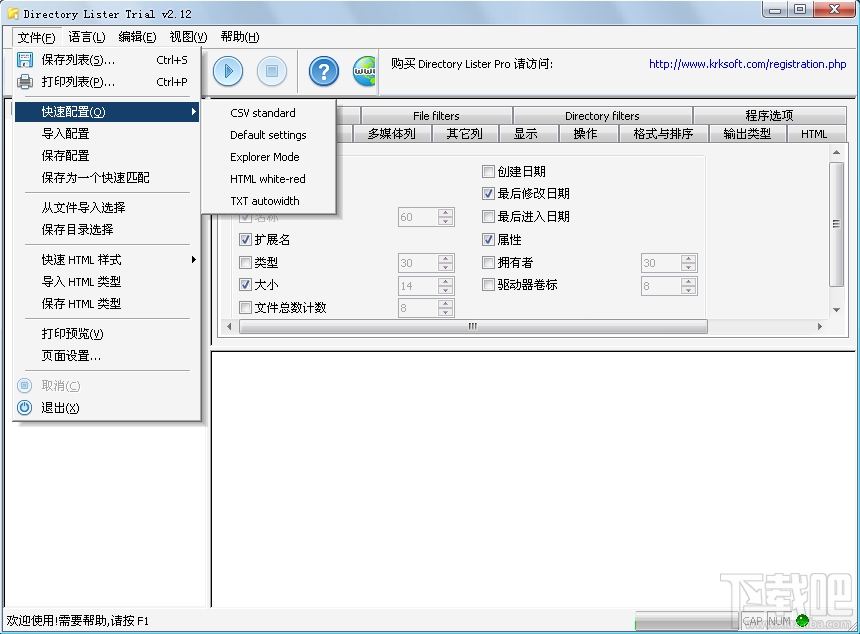
Task: Click the floppy disk icon beside 保存列表
Action: [x=24, y=59]
